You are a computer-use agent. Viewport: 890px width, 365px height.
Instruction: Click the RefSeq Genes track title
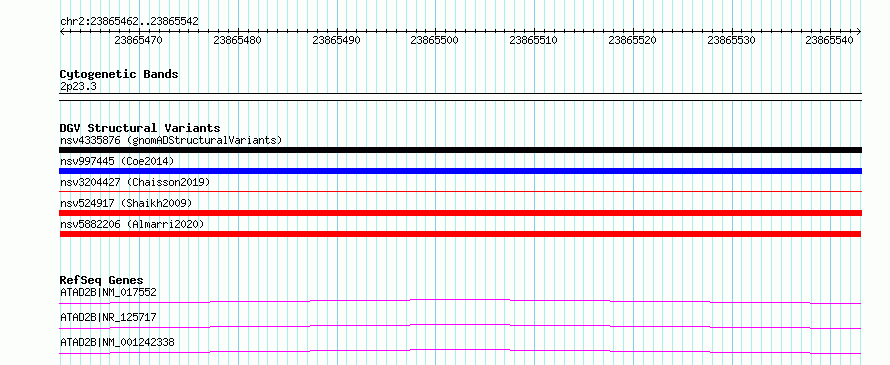[x=101, y=280]
